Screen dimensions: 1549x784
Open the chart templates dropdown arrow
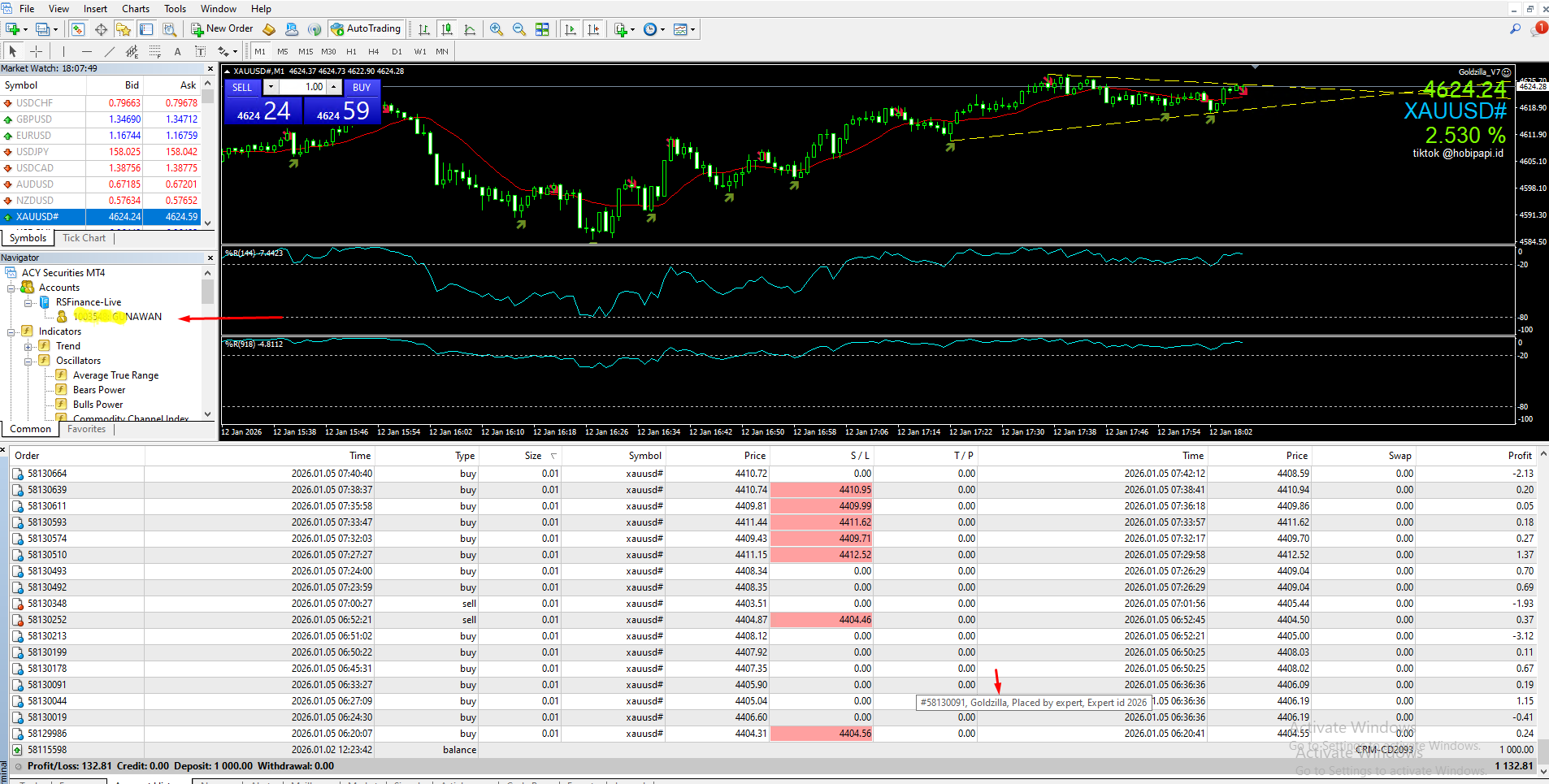tap(692, 30)
